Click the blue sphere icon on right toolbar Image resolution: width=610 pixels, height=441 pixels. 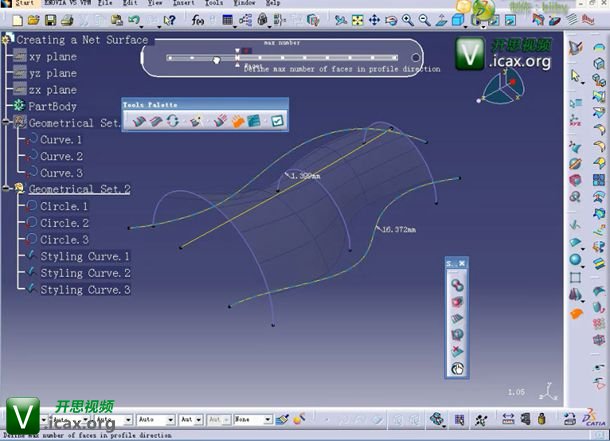(x=575, y=259)
